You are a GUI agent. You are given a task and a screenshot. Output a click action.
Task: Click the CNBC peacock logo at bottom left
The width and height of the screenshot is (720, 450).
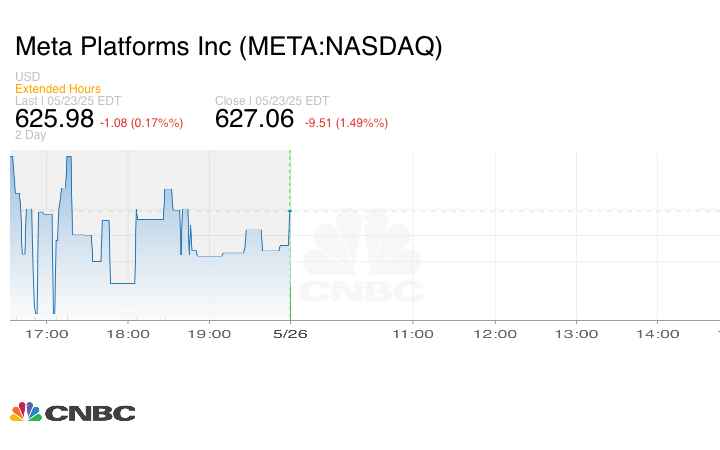point(26,412)
